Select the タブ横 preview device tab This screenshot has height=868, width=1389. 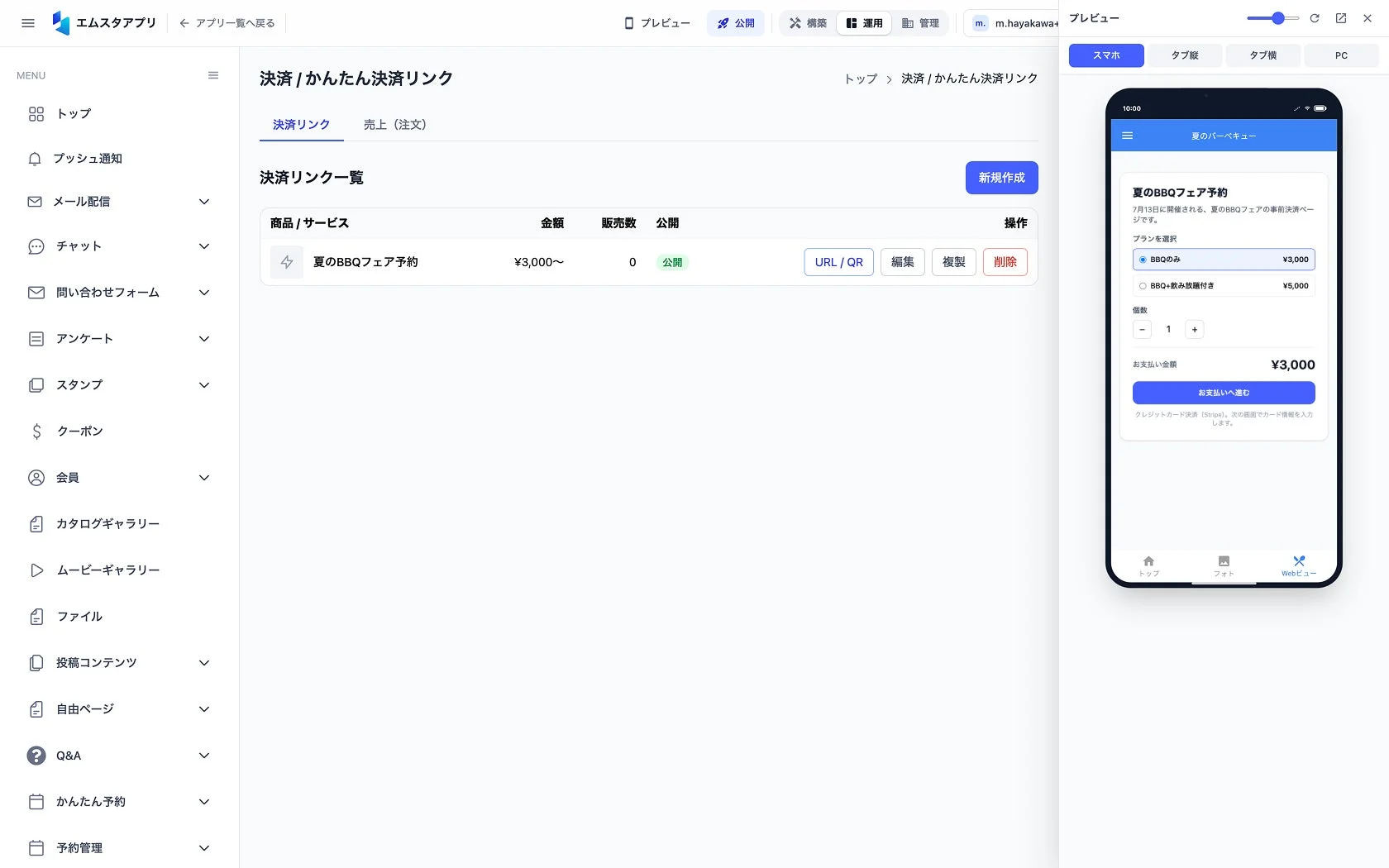[1263, 55]
